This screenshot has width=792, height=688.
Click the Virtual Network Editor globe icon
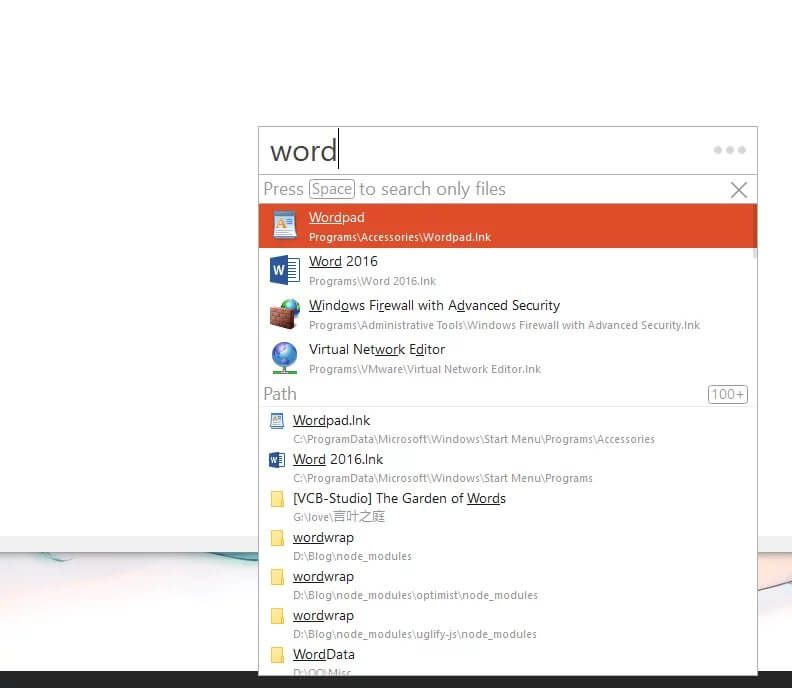pyautogui.click(x=285, y=358)
